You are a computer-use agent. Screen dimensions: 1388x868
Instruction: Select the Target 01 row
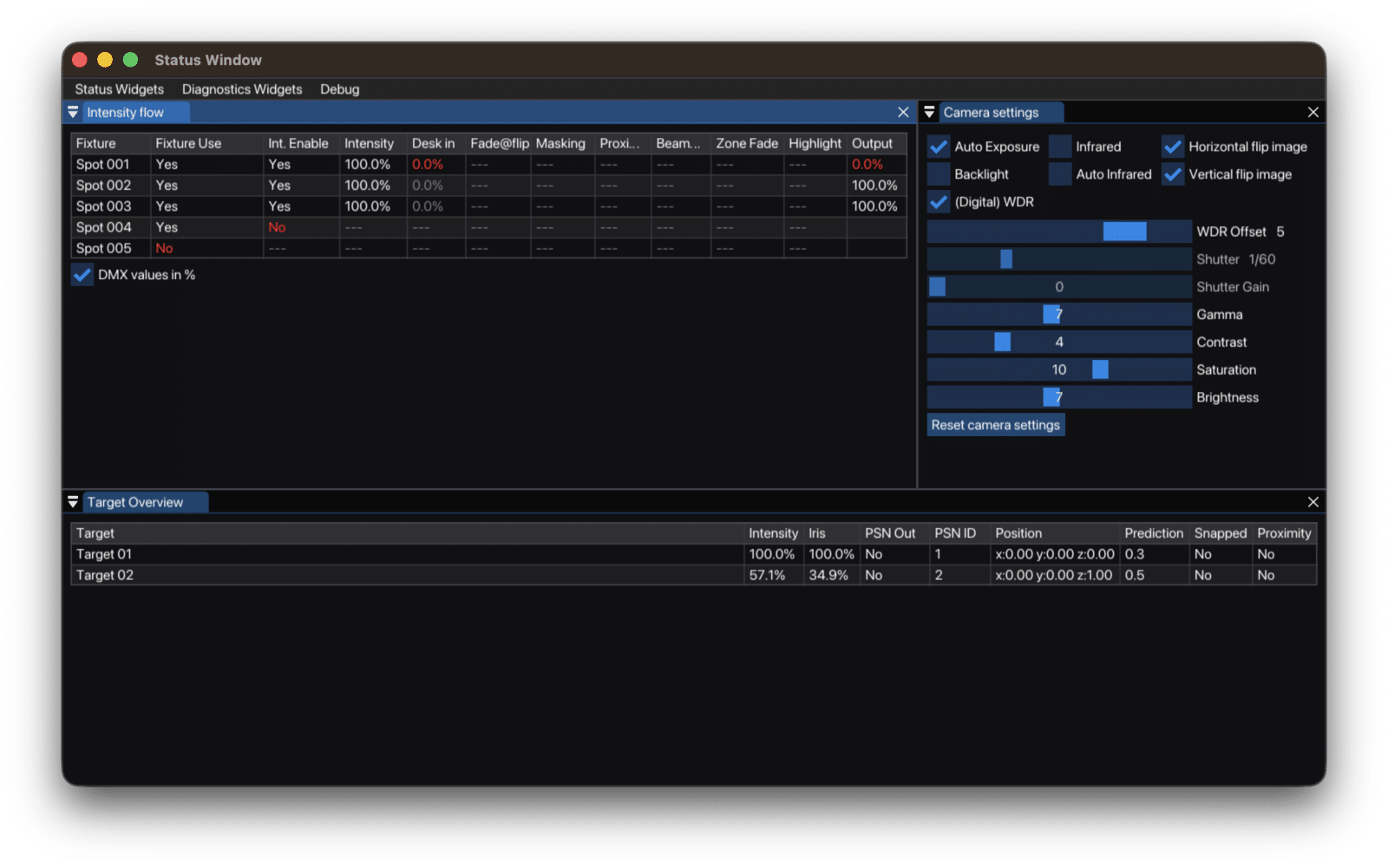pos(693,554)
